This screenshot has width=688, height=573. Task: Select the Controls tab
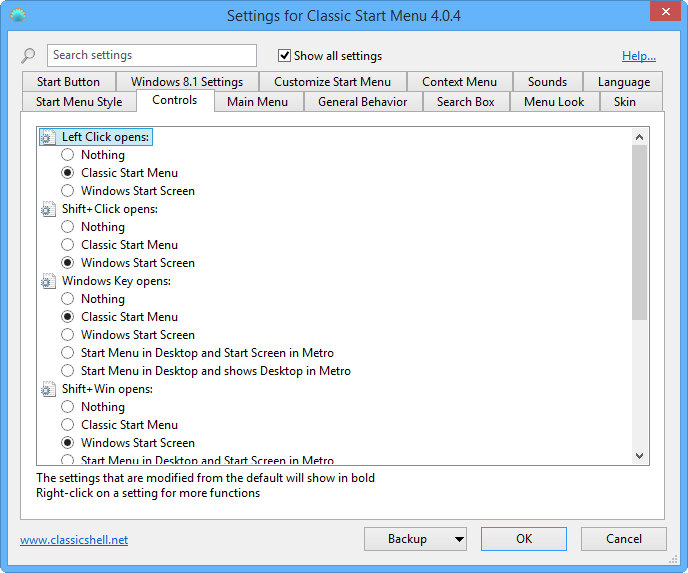coord(175,100)
